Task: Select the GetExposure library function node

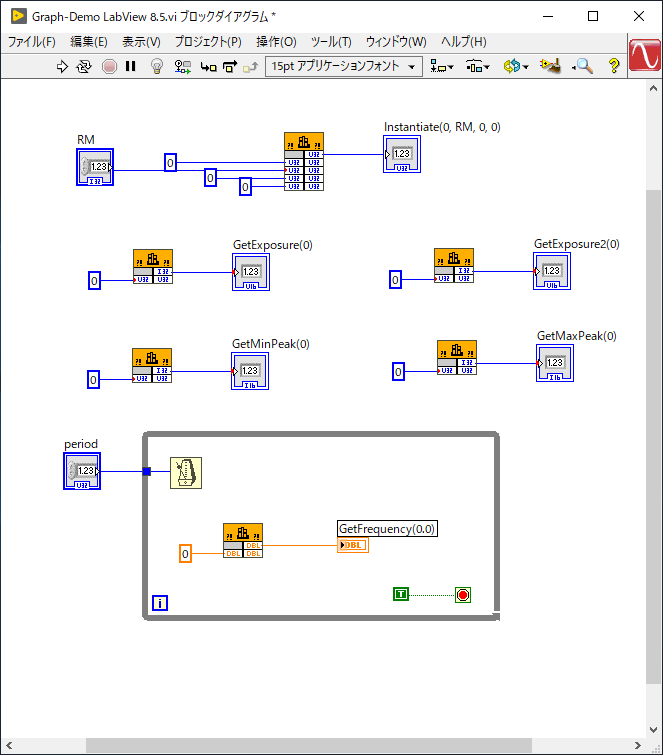Action: [153, 267]
